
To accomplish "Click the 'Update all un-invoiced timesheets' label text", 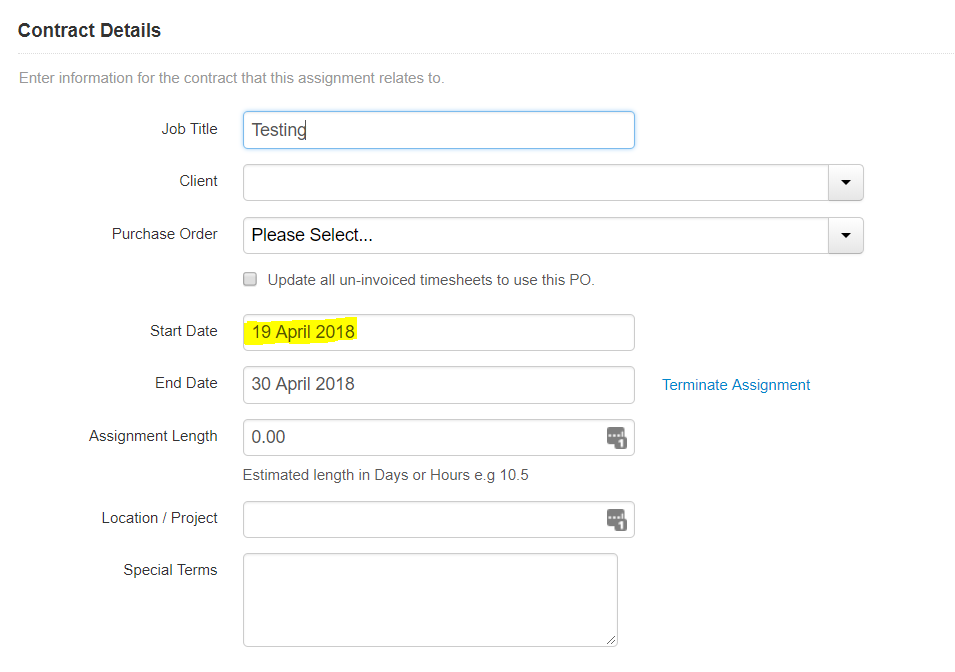I will click(x=431, y=280).
